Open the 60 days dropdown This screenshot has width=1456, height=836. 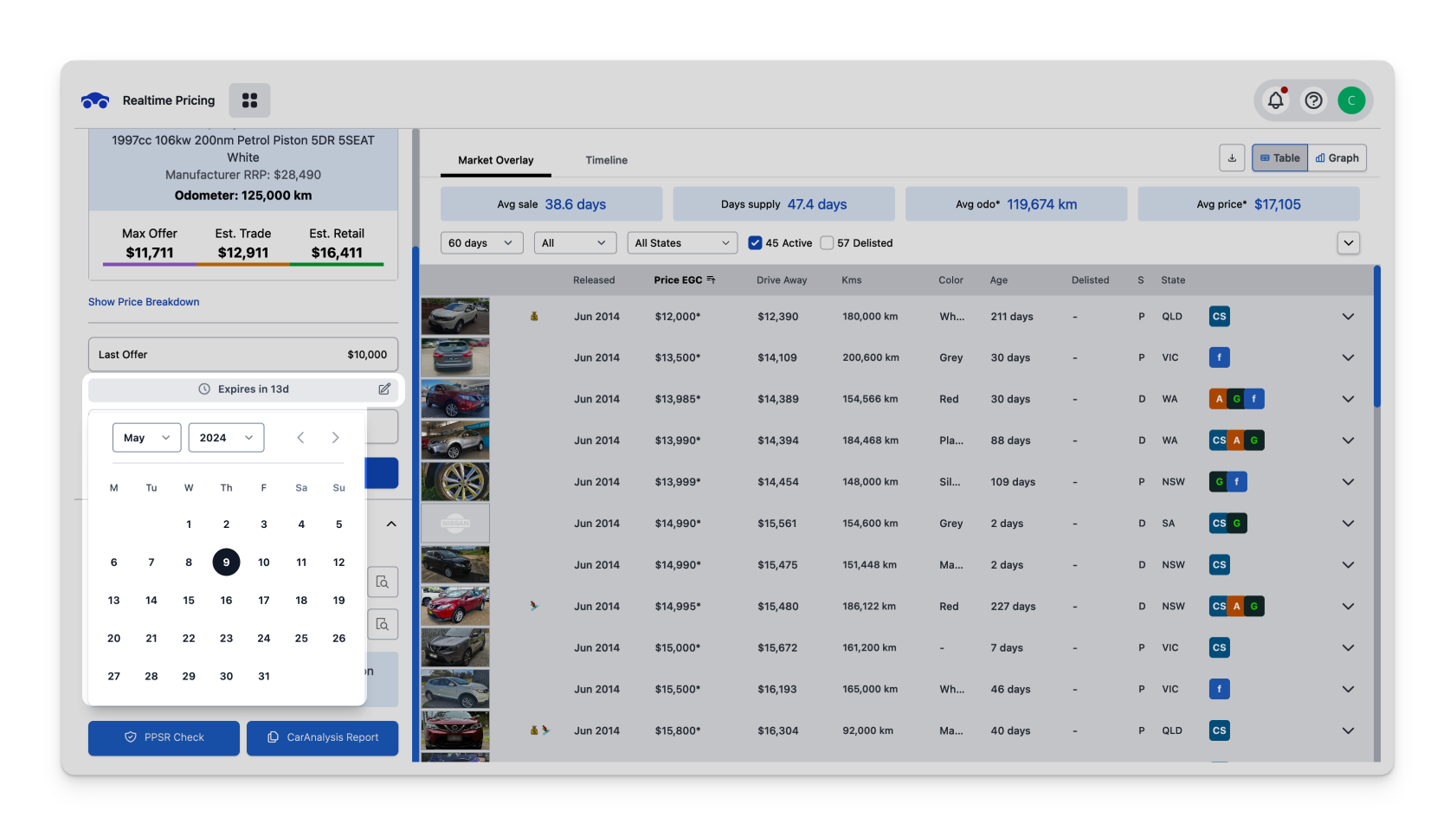coord(481,243)
